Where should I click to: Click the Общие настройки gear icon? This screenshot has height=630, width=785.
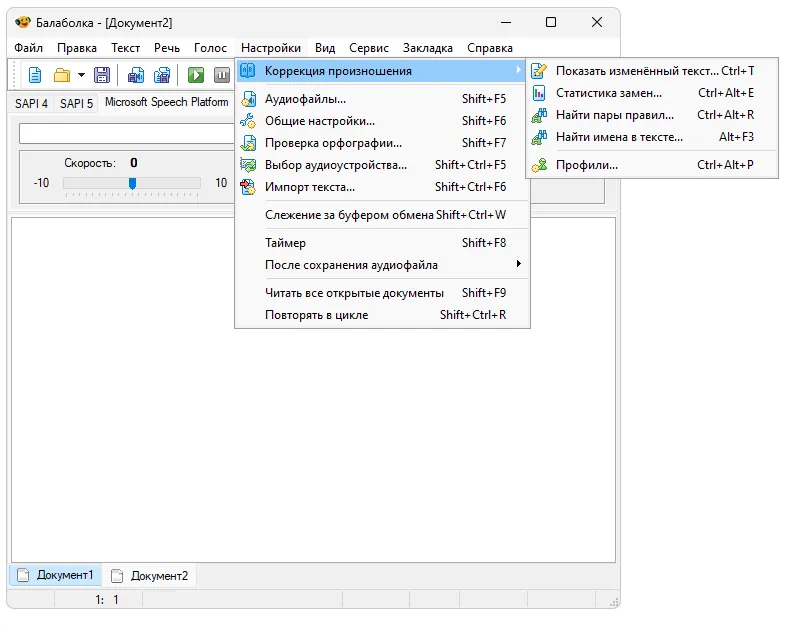click(x=248, y=121)
